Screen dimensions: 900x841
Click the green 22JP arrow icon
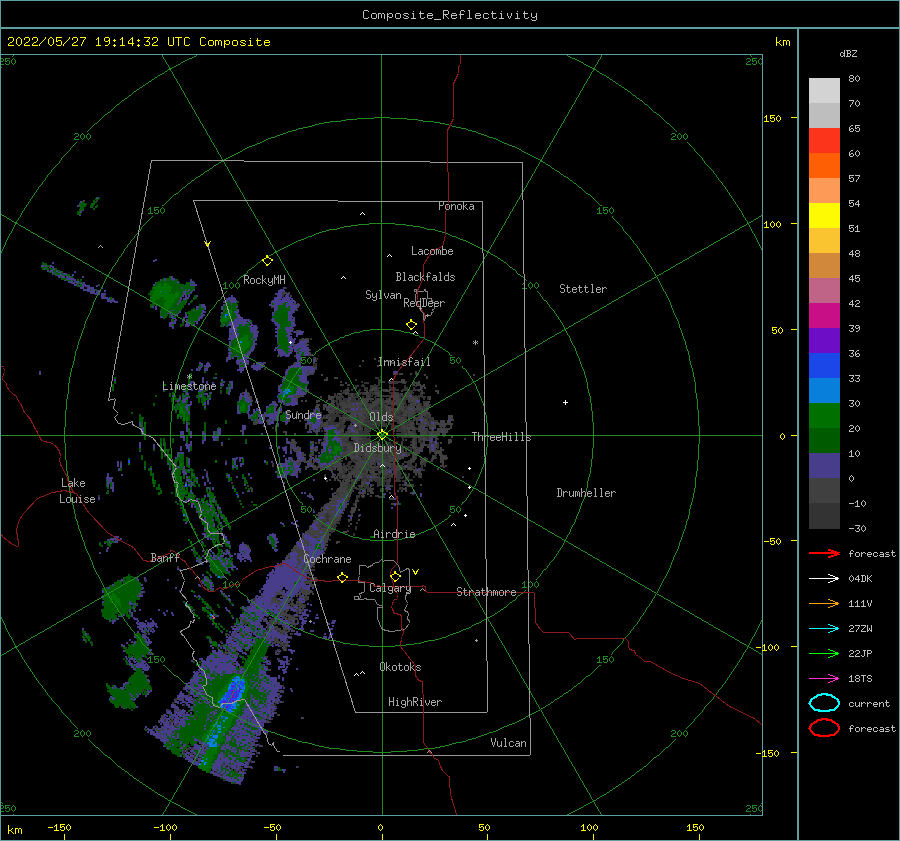824,653
